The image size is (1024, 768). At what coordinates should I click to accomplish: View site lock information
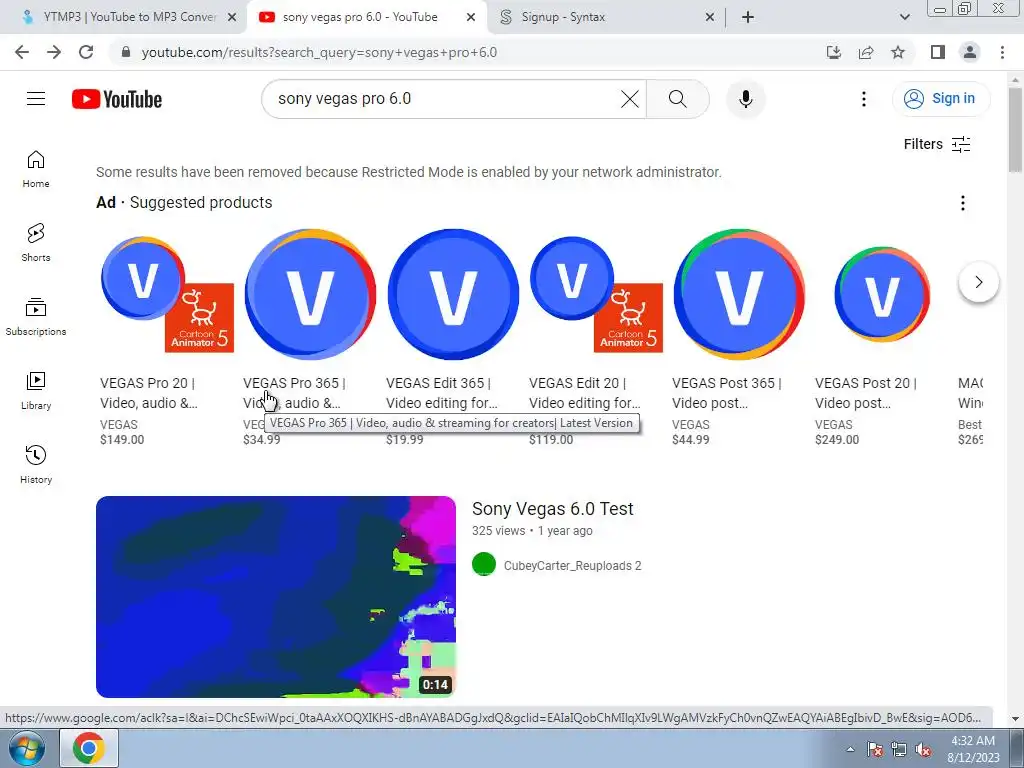(x=126, y=52)
